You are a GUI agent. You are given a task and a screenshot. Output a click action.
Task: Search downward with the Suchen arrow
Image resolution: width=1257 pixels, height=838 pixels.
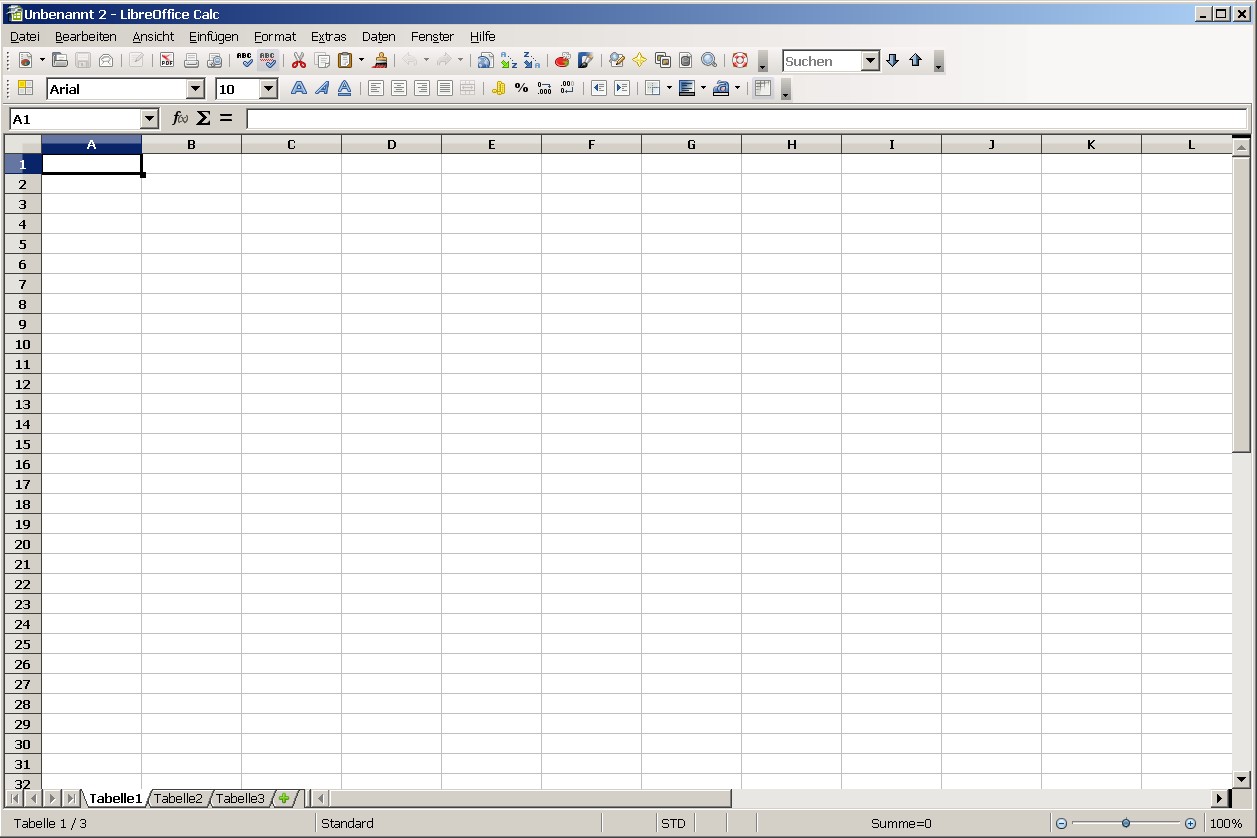click(891, 60)
